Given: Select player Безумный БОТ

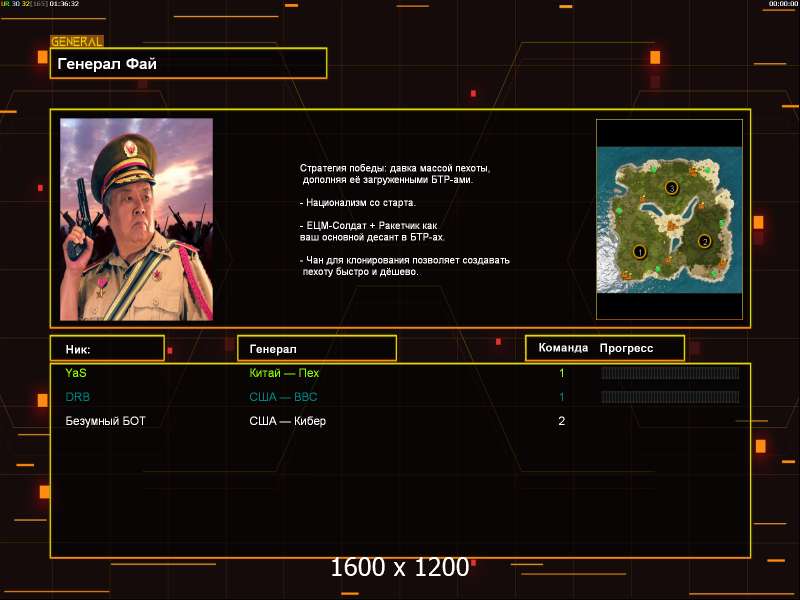Looking at the screenshot, I should pyautogui.click(x=105, y=421).
